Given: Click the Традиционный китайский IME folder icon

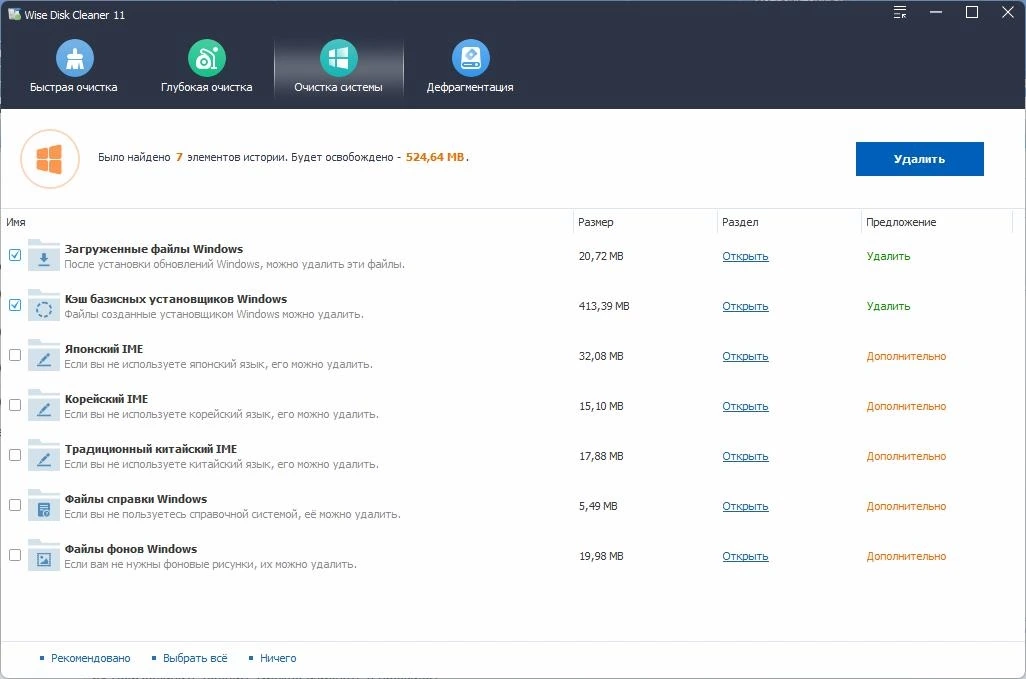Looking at the screenshot, I should (x=44, y=456).
